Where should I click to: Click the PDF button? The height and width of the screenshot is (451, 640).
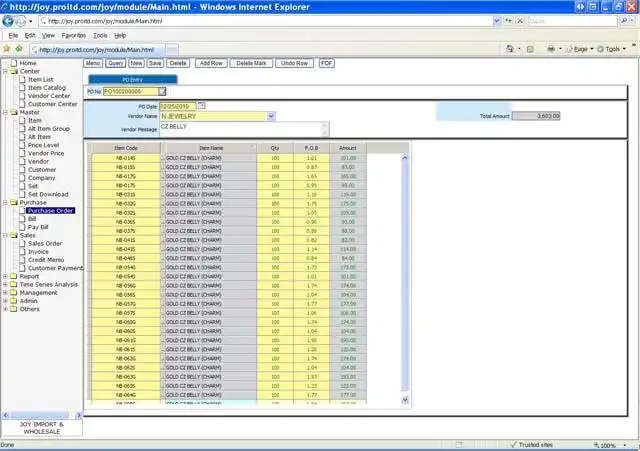327,63
